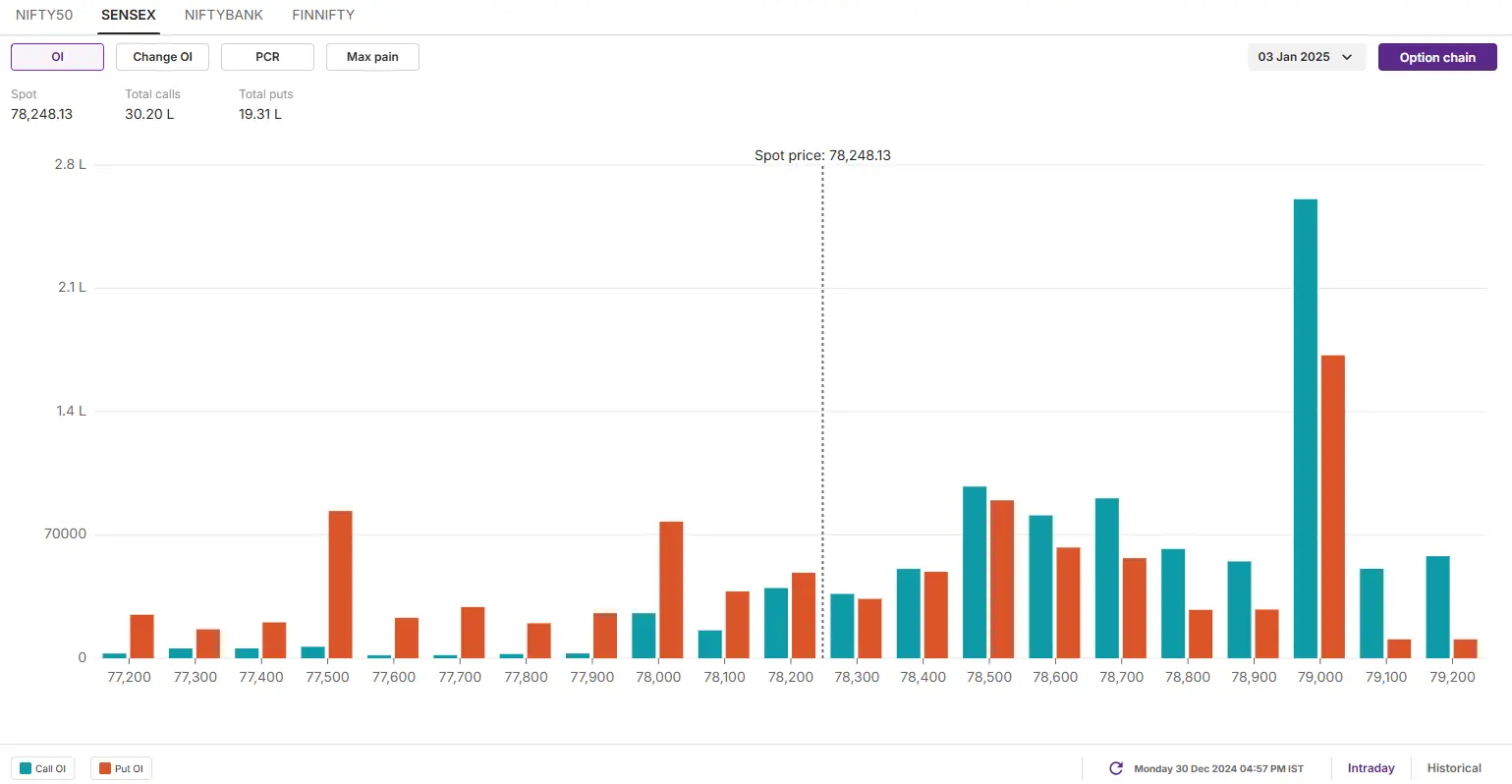Click the 78,100 put OI bar
This screenshot has width=1512, height=784.
[737, 625]
